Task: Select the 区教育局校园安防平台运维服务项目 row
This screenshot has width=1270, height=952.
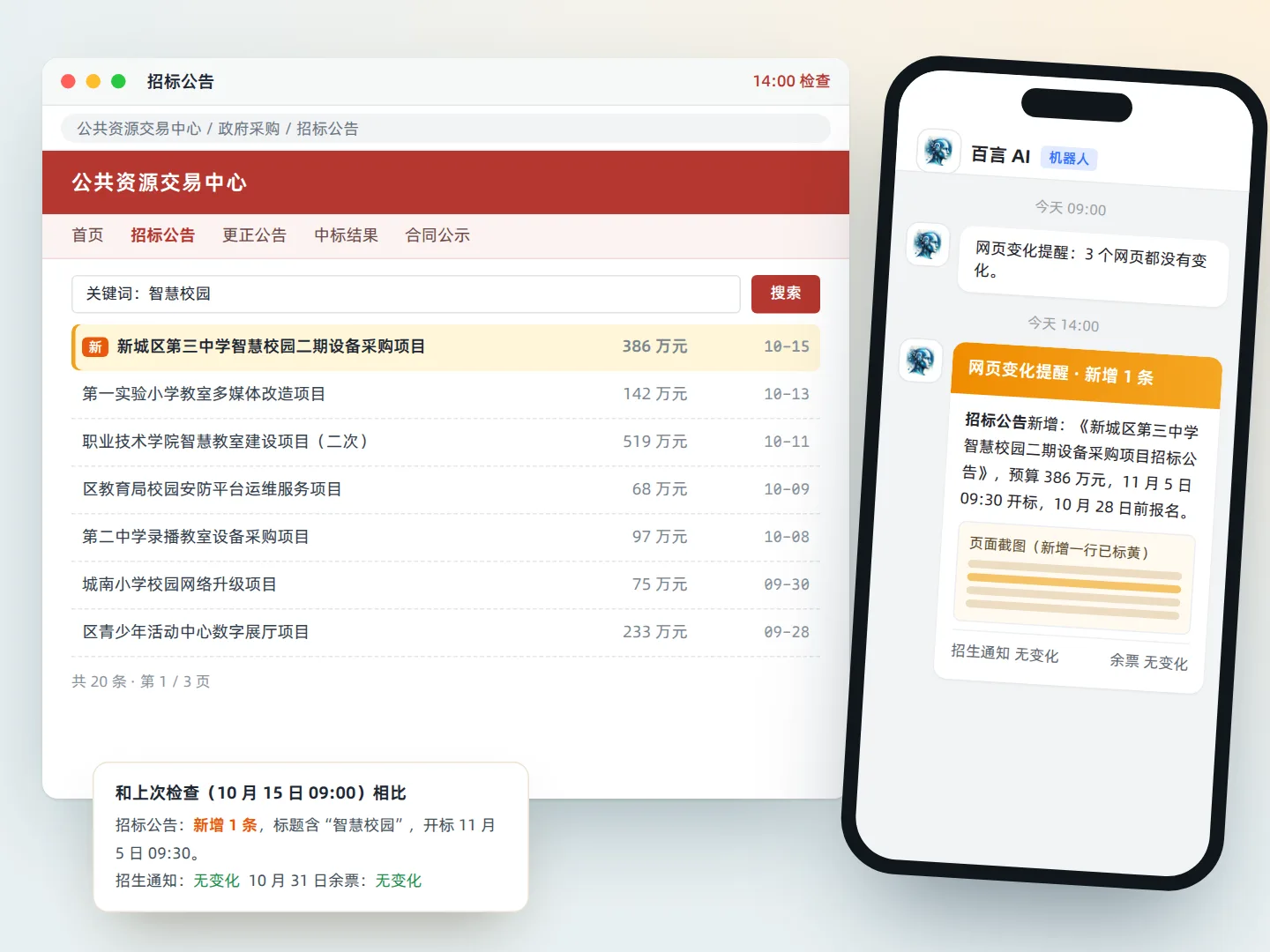Action: pyautogui.click(x=446, y=489)
